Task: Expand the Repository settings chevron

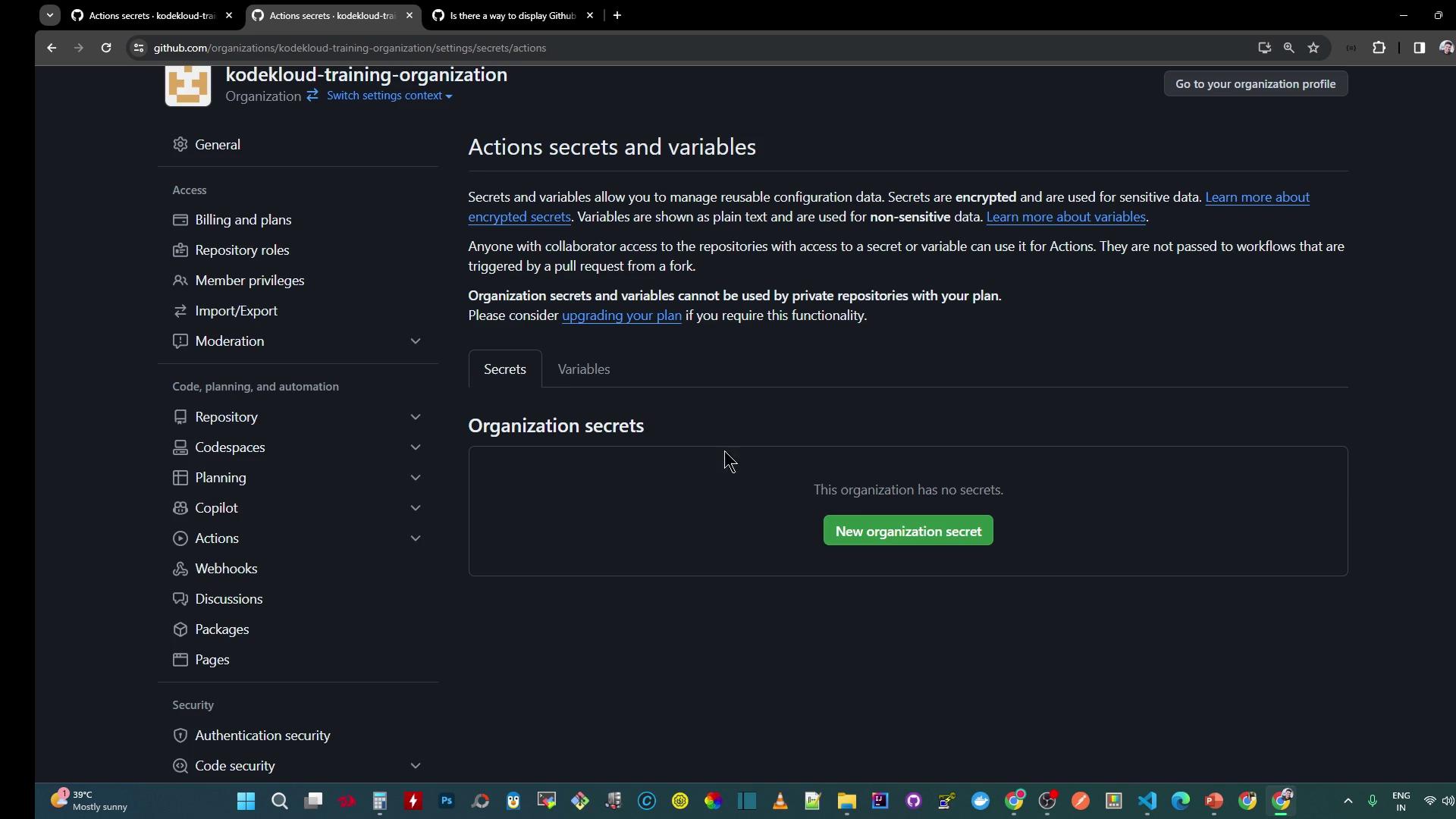Action: 415,417
